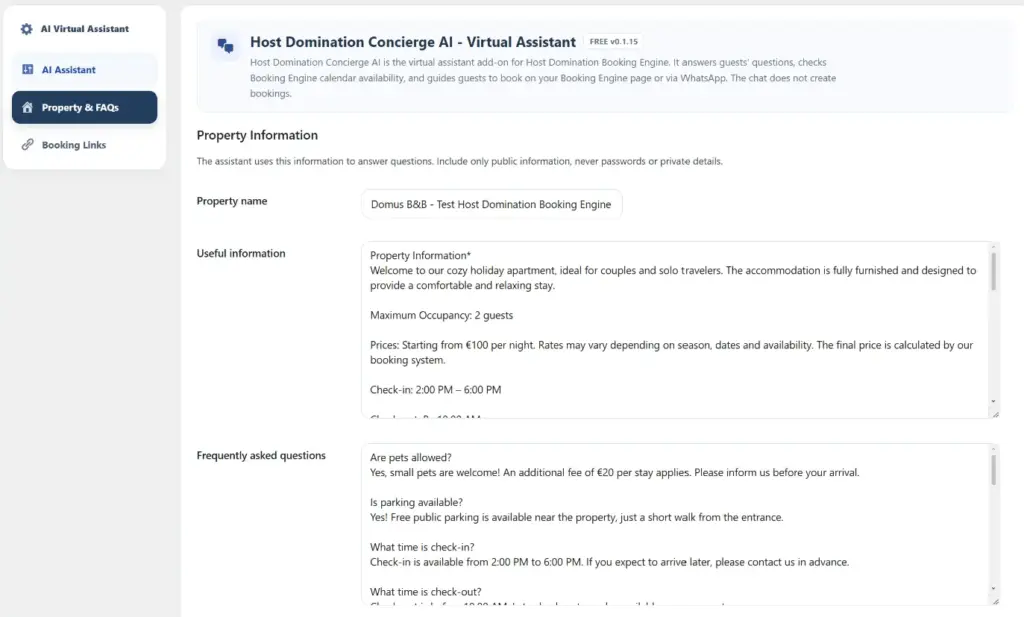Screen dimensions: 1024x617
Task: Click the 'Are pets allowed?' question
Action: coord(411,458)
